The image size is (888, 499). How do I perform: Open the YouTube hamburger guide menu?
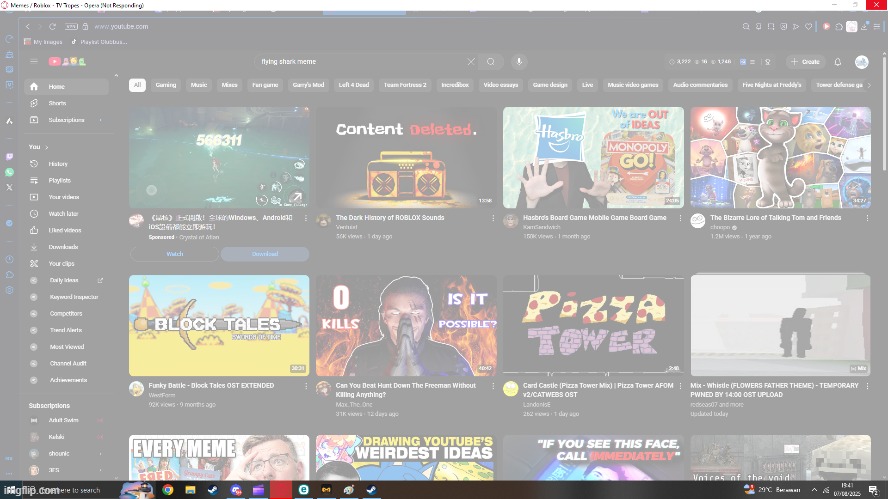click(34, 61)
